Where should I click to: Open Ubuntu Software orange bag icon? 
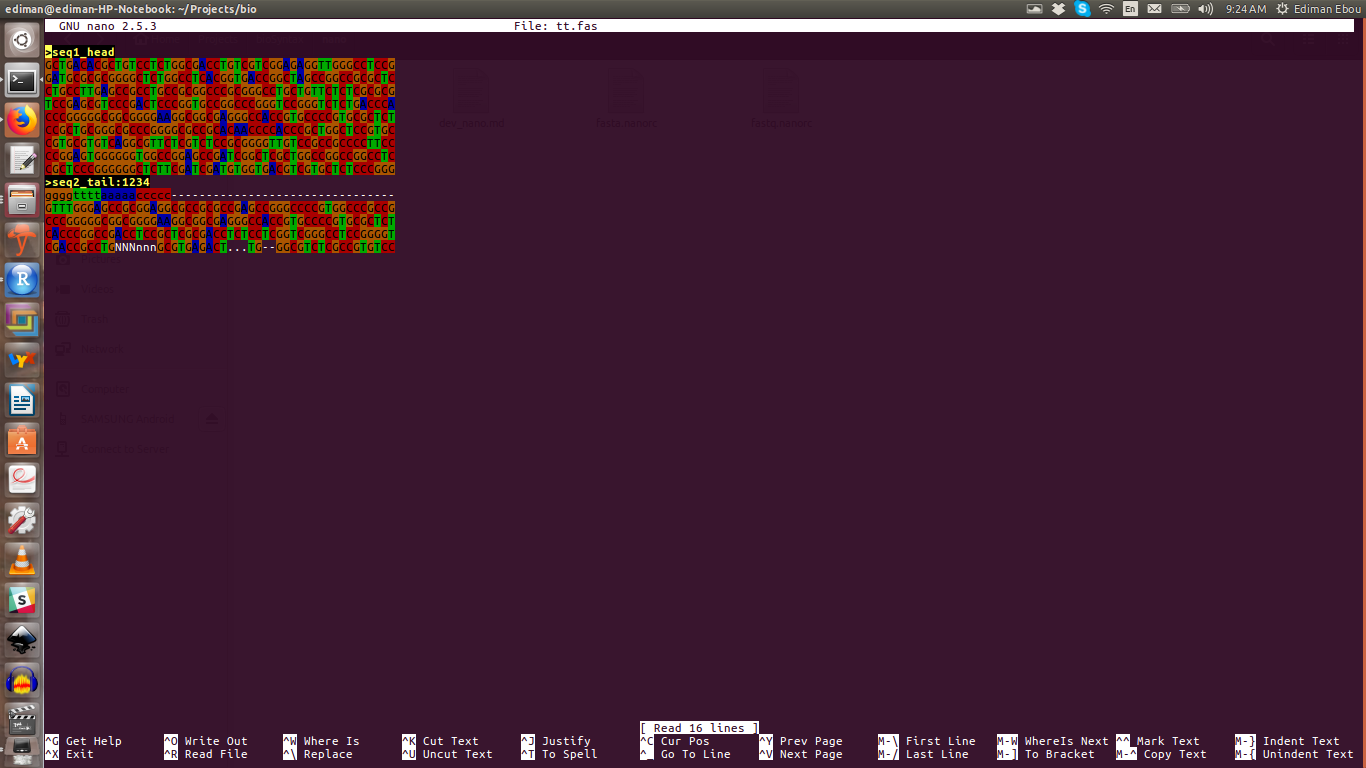(22, 440)
